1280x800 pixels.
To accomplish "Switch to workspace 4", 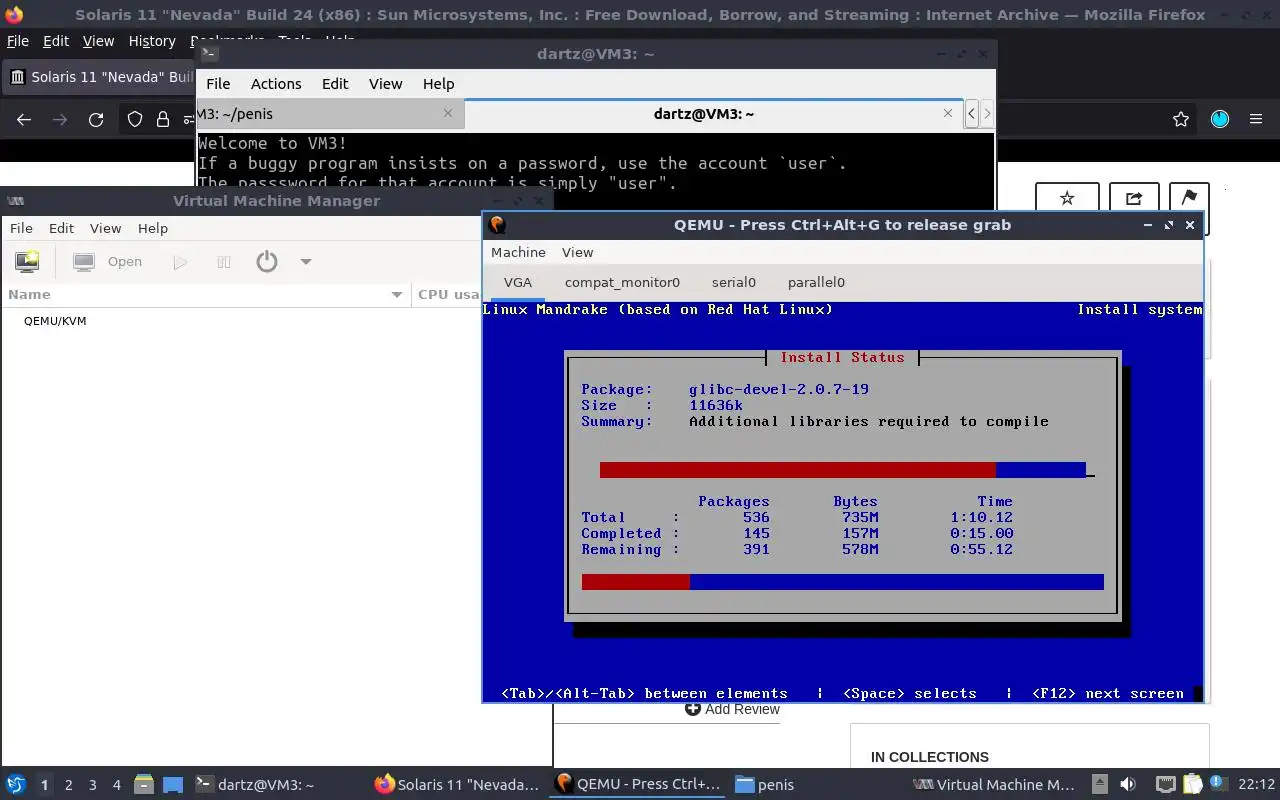I will (117, 785).
